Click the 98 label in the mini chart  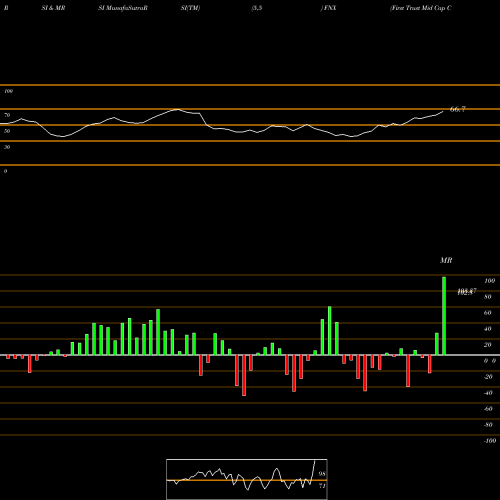tap(322, 474)
